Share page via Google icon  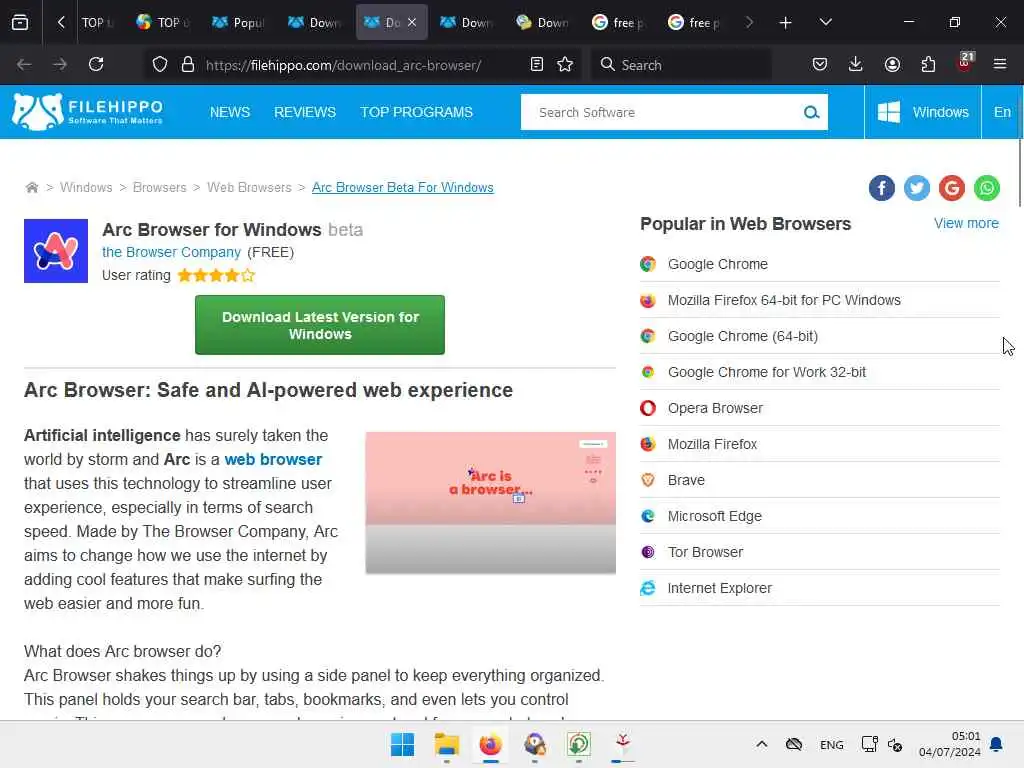pos(952,188)
